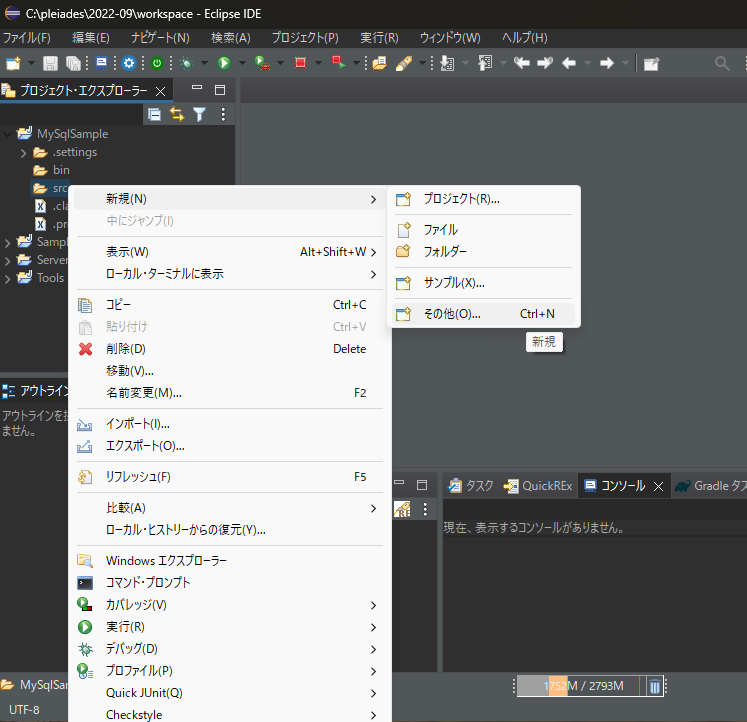Close the Project Explorer tab
747x722 pixels.
(161, 91)
